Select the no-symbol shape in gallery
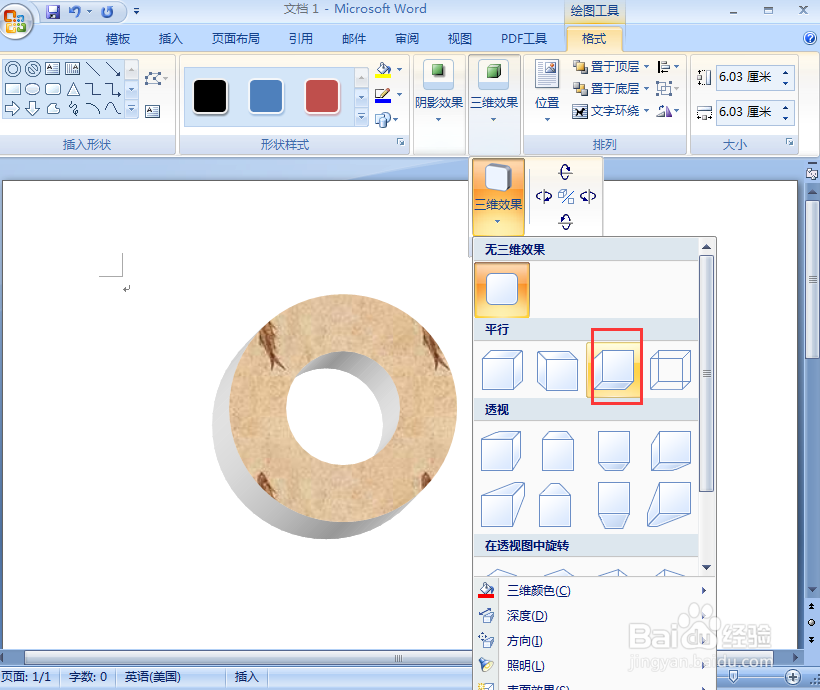This screenshot has width=820, height=690. pos(33,69)
